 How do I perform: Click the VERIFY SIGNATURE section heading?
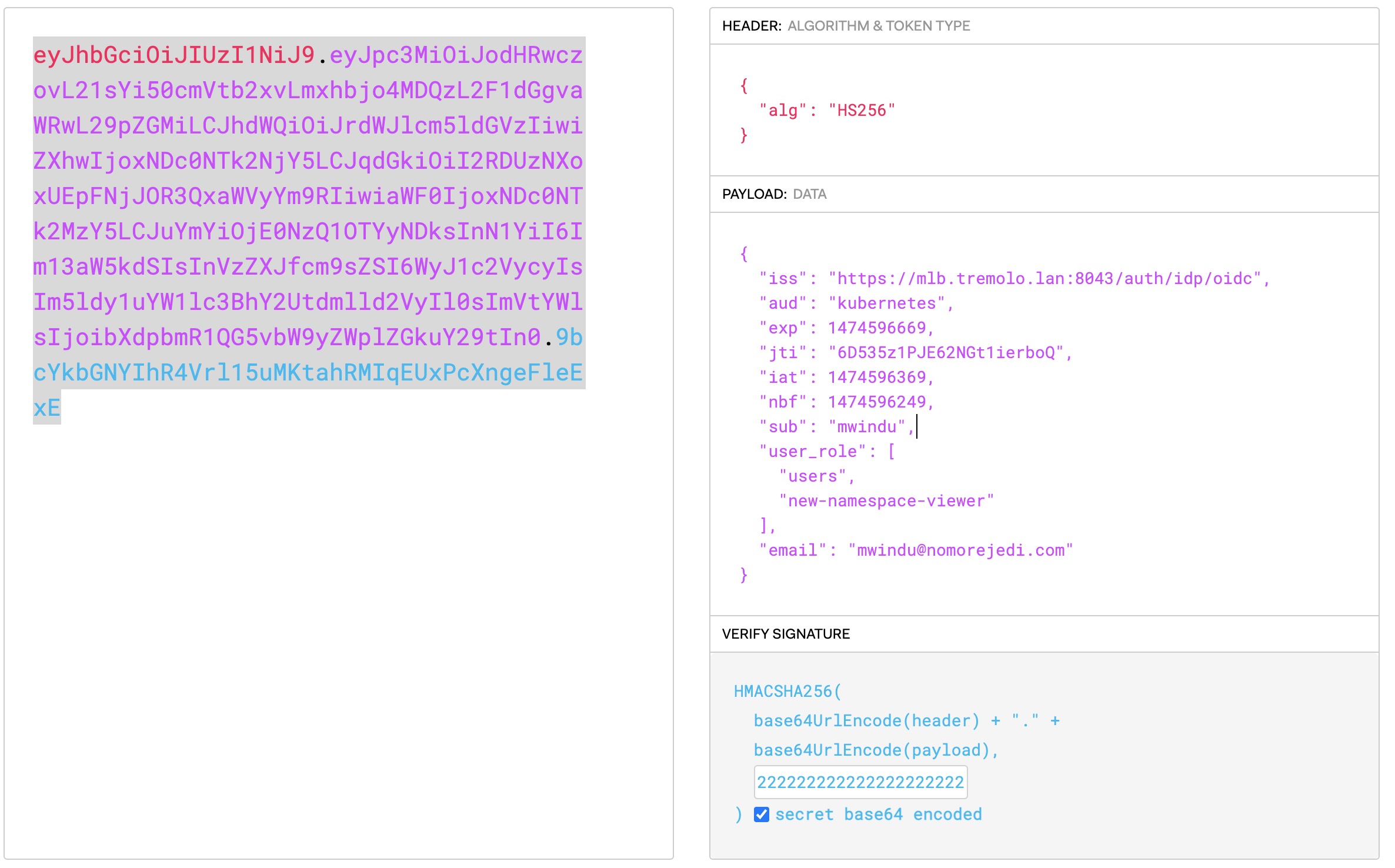click(786, 634)
